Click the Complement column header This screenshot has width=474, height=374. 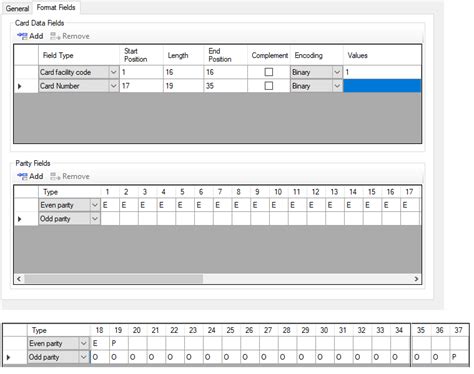[269, 55]
